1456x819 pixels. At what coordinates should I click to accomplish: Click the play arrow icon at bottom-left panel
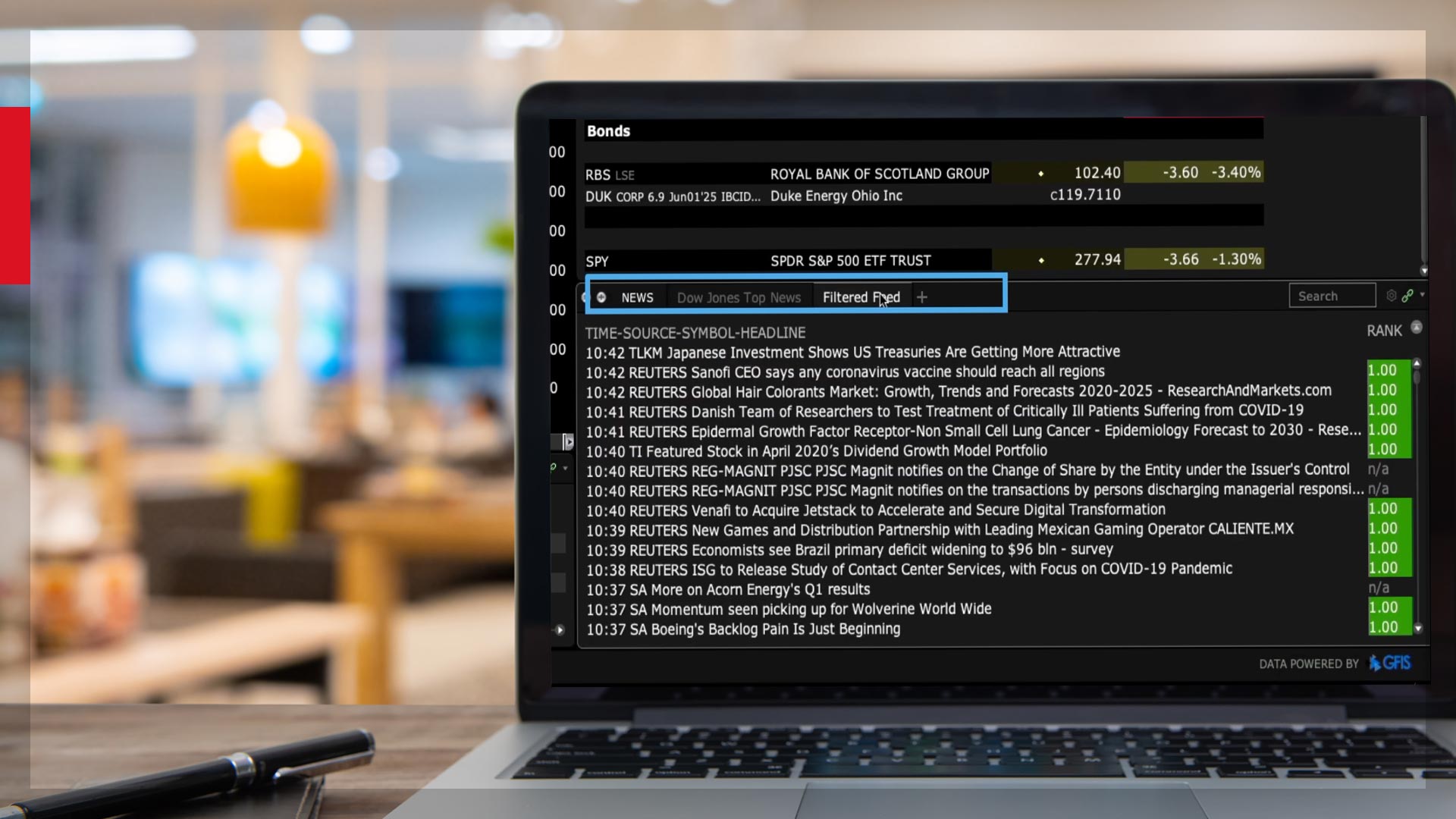point(560,629)
